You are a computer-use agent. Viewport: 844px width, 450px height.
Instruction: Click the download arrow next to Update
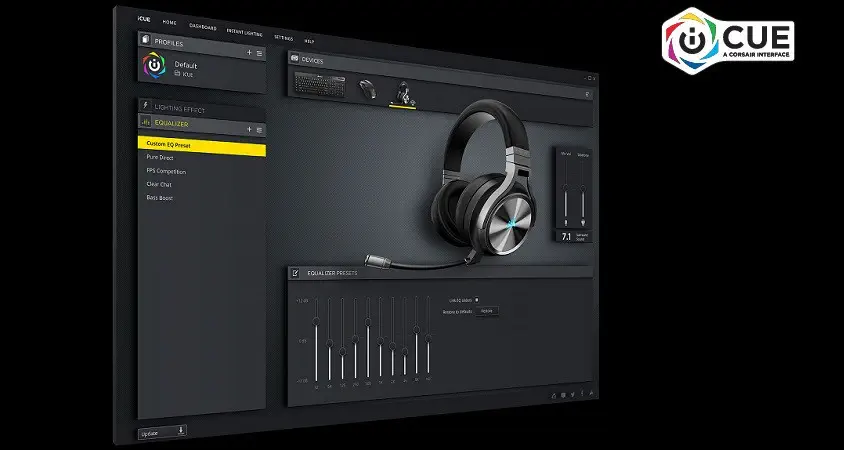pos(181,430)
